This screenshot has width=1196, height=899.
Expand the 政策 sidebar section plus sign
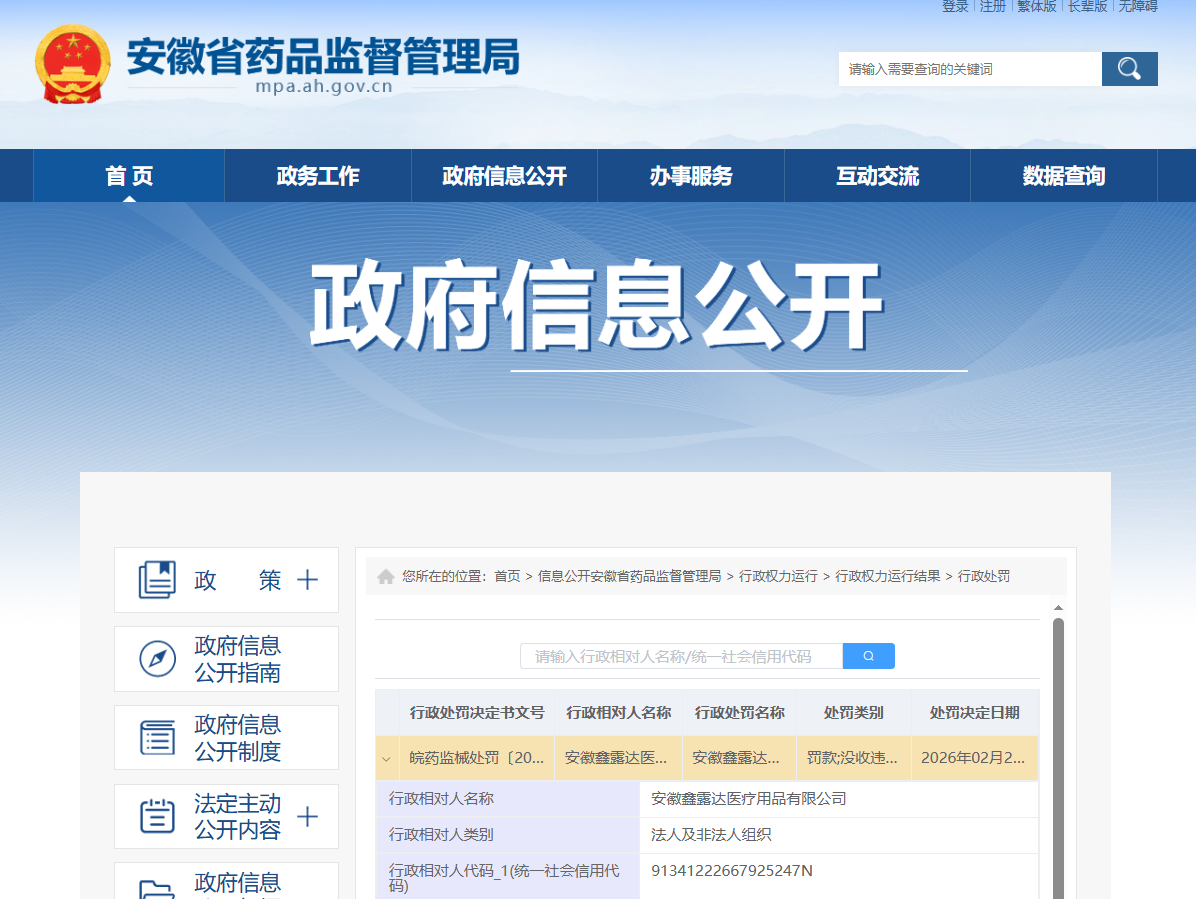308,580
